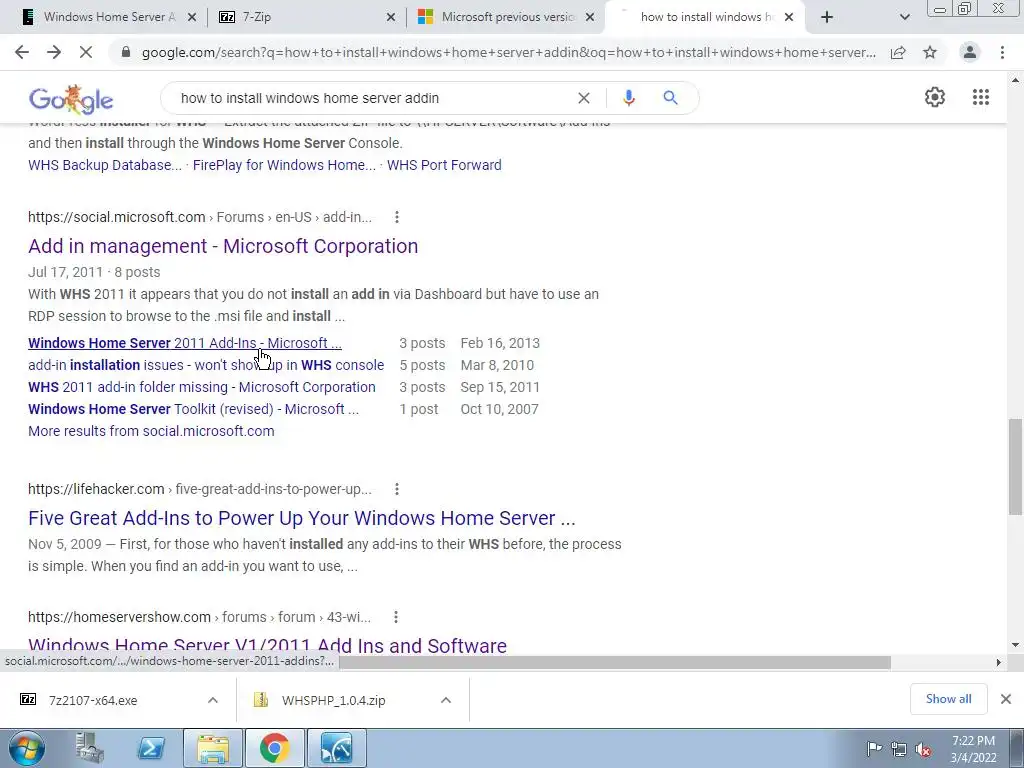The image size is (1024, 768).
Task: Open the clock showing 7:22 PM
Action: 973,749
